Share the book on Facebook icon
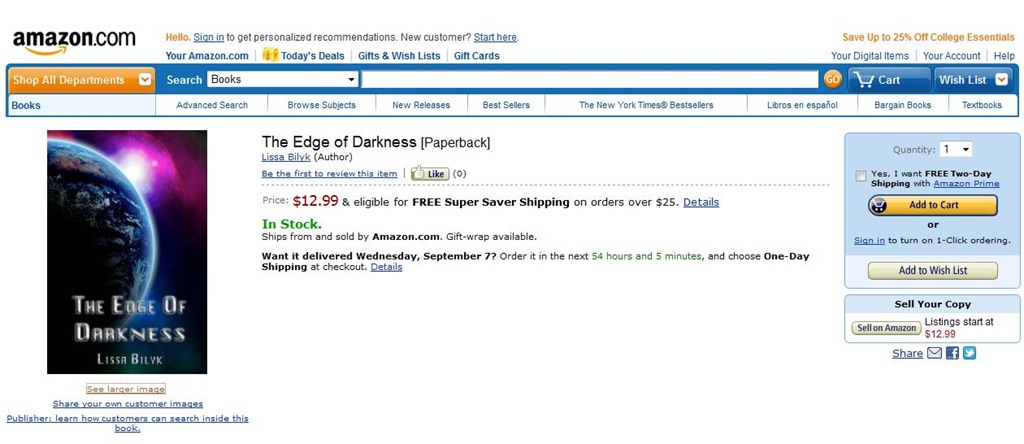The width and height of the screenshot is (1024, 444). (952, 353)
